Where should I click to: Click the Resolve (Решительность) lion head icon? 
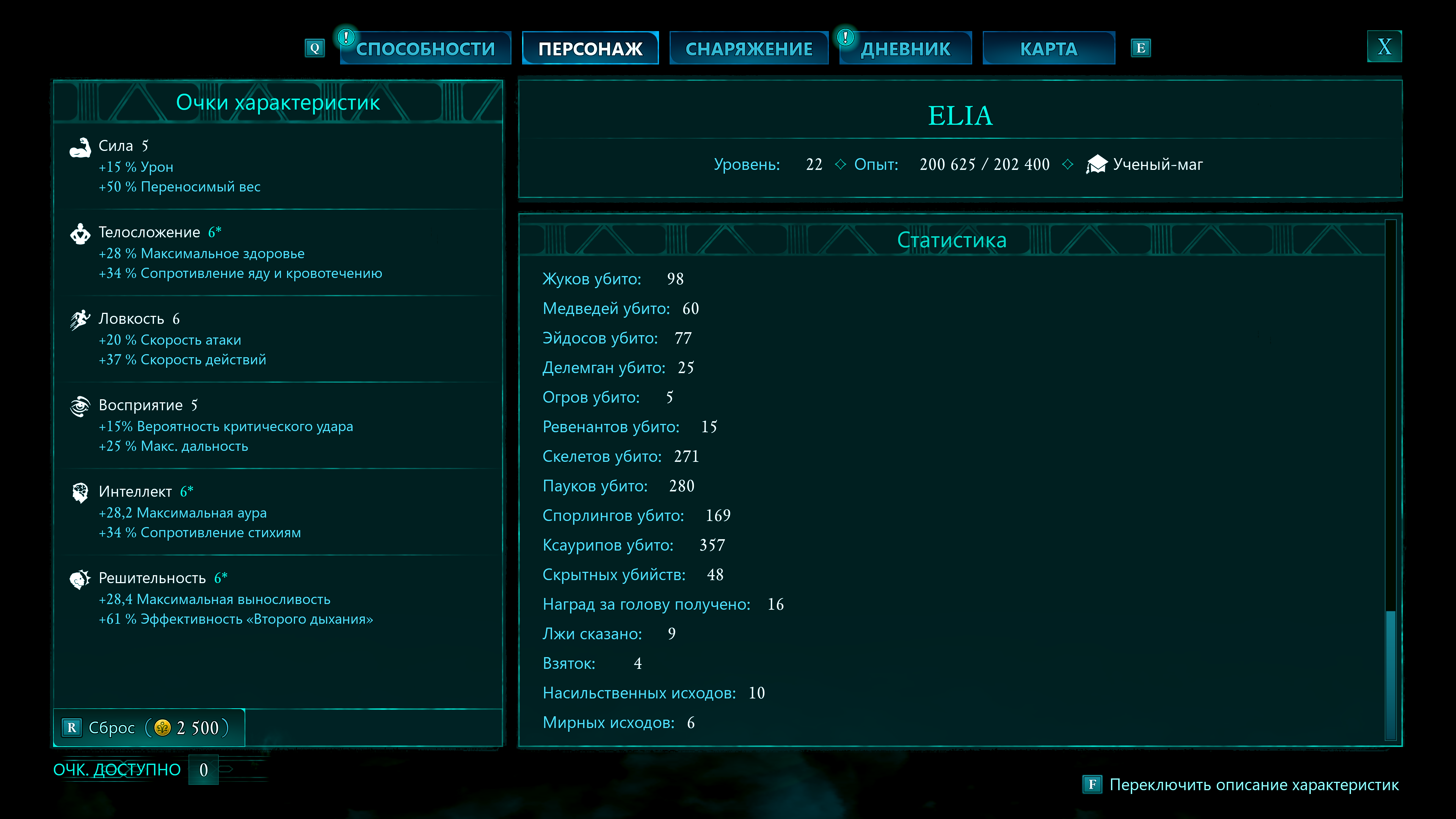point(80,579)
